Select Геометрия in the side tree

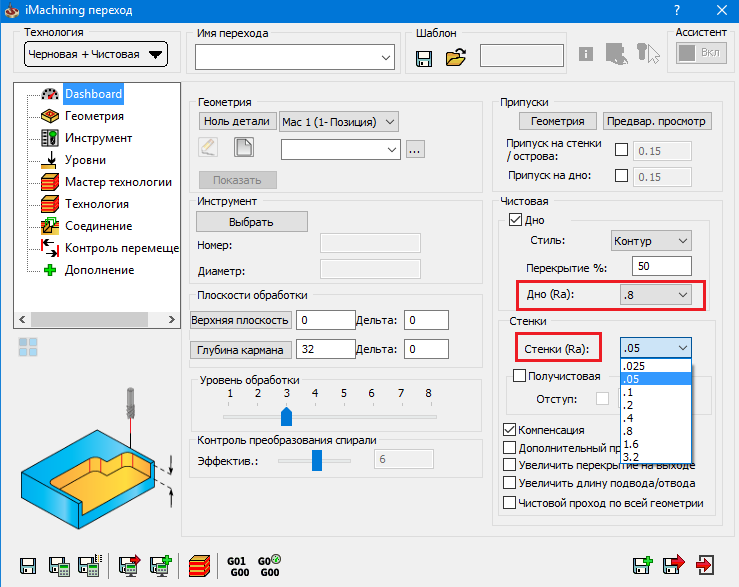click(94, 116)
